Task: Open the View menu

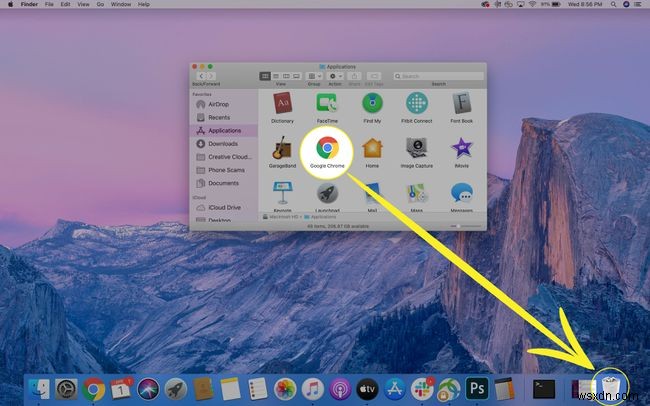Action: click(83, 4)
